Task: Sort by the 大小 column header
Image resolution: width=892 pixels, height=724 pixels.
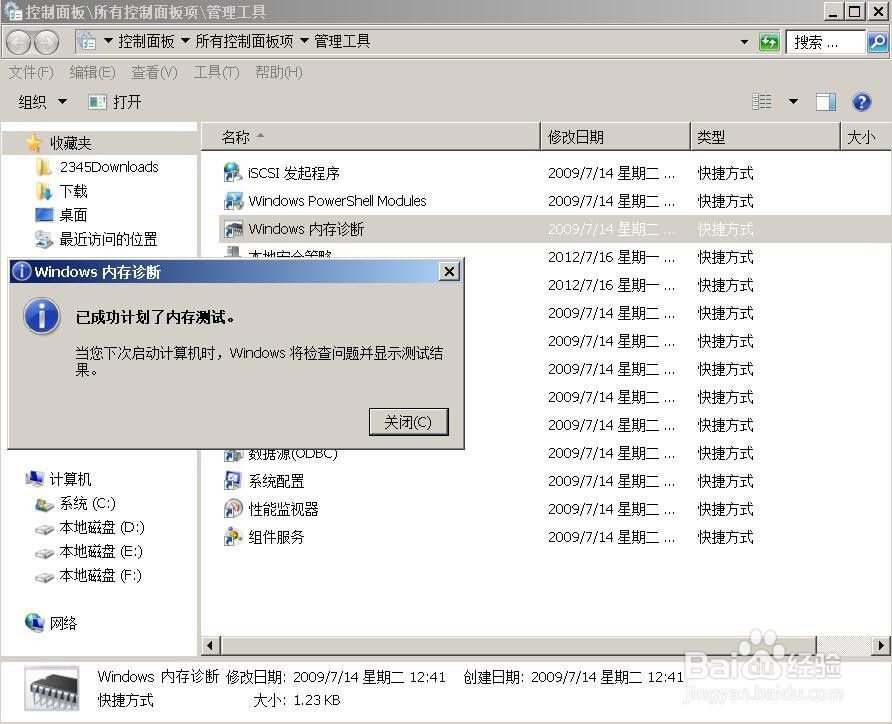Action: click(x=865, y=136)
